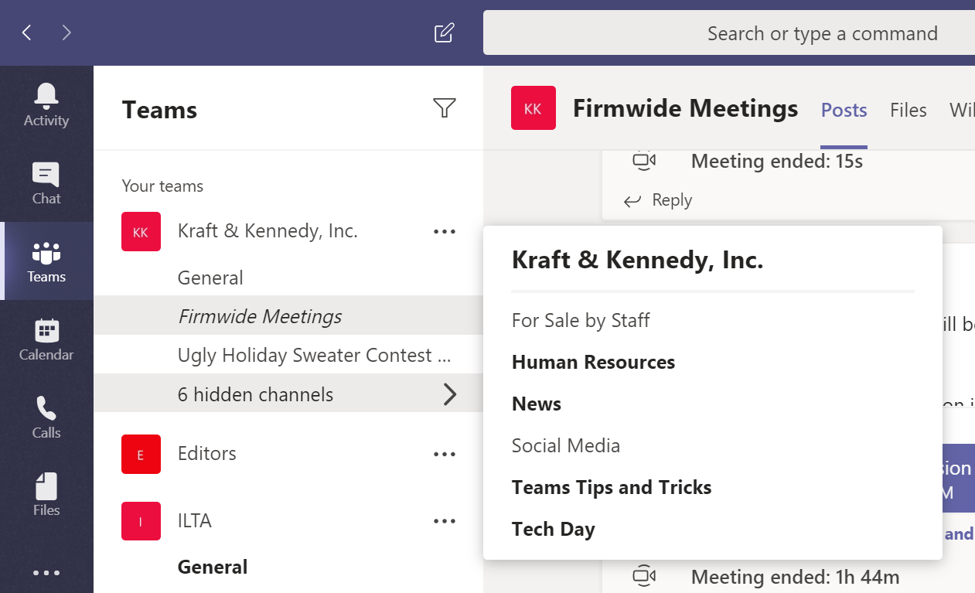Open more options for ILTA team
The height and width of the screenshot is (593, 975).
[x=444, y=521]
